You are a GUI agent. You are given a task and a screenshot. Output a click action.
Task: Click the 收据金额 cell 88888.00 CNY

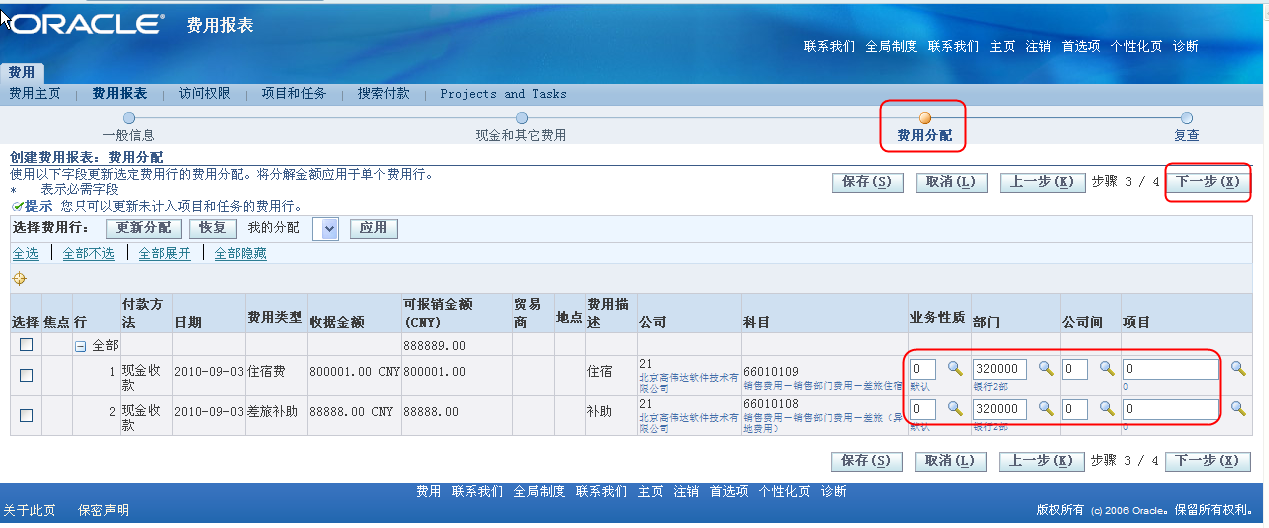pos(353,411)
